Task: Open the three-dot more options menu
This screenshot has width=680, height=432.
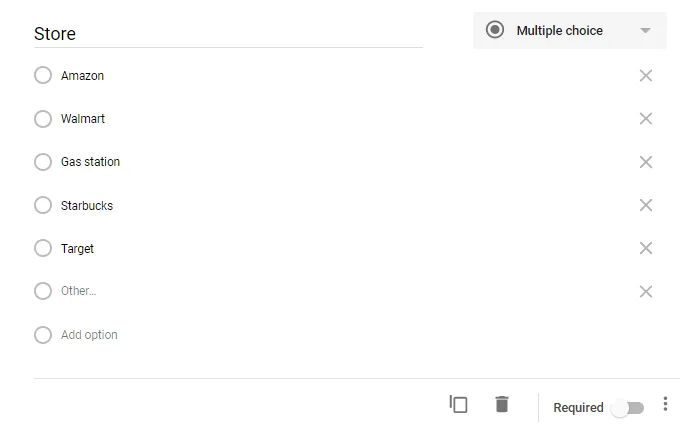Action: point(666,405)
